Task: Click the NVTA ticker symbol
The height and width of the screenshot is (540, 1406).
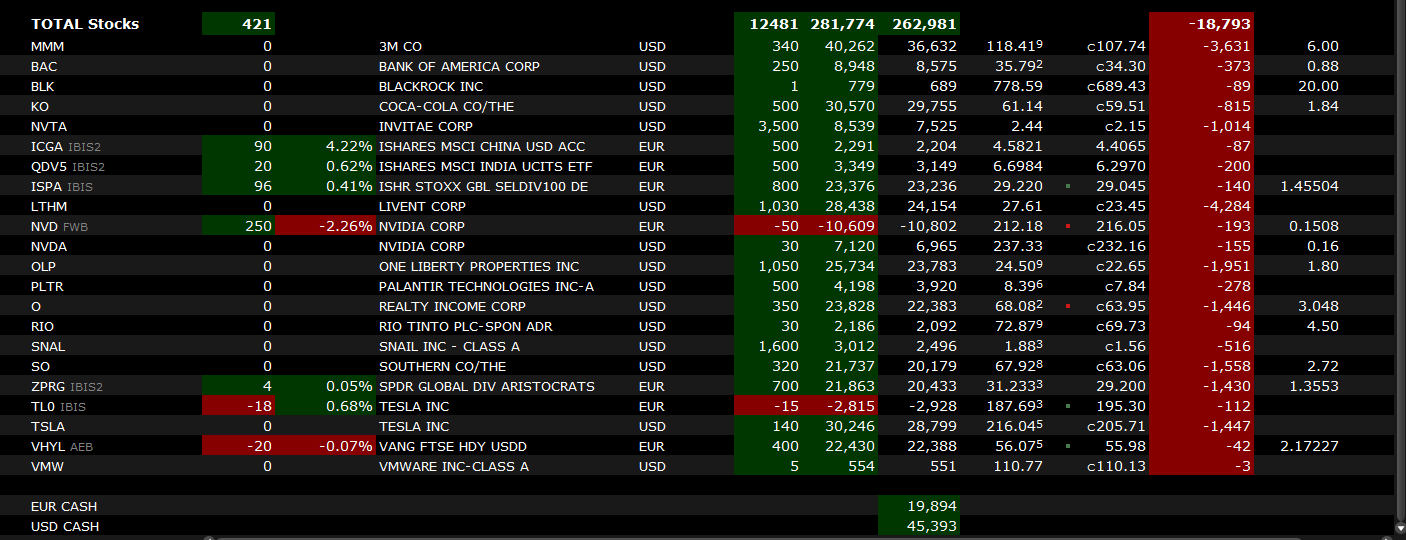Action: [48, 126]
